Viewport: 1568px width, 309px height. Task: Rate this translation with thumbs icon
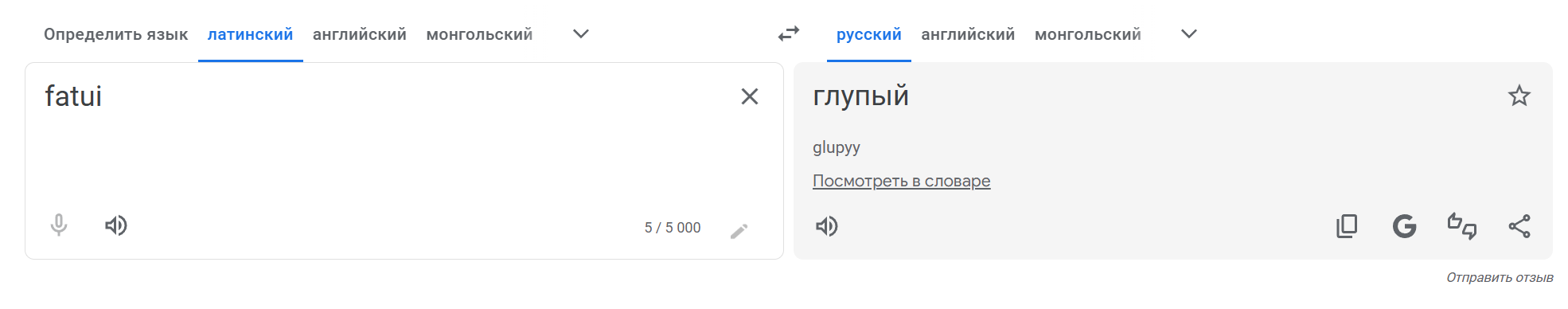coord(1462,226)
